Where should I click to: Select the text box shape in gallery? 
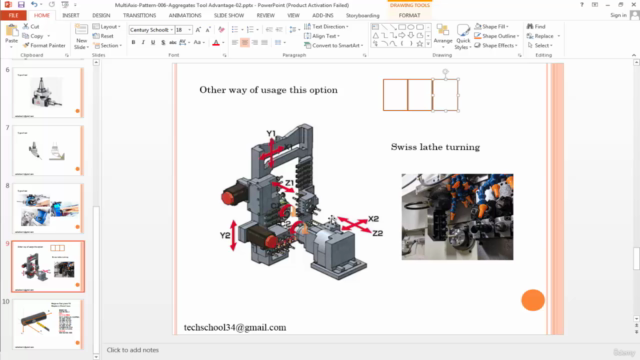(375, 27)
